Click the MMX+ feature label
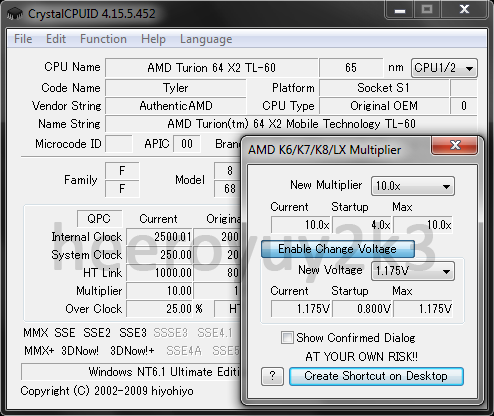Viewport: 494px width, 416px height. tap(39, 351)
